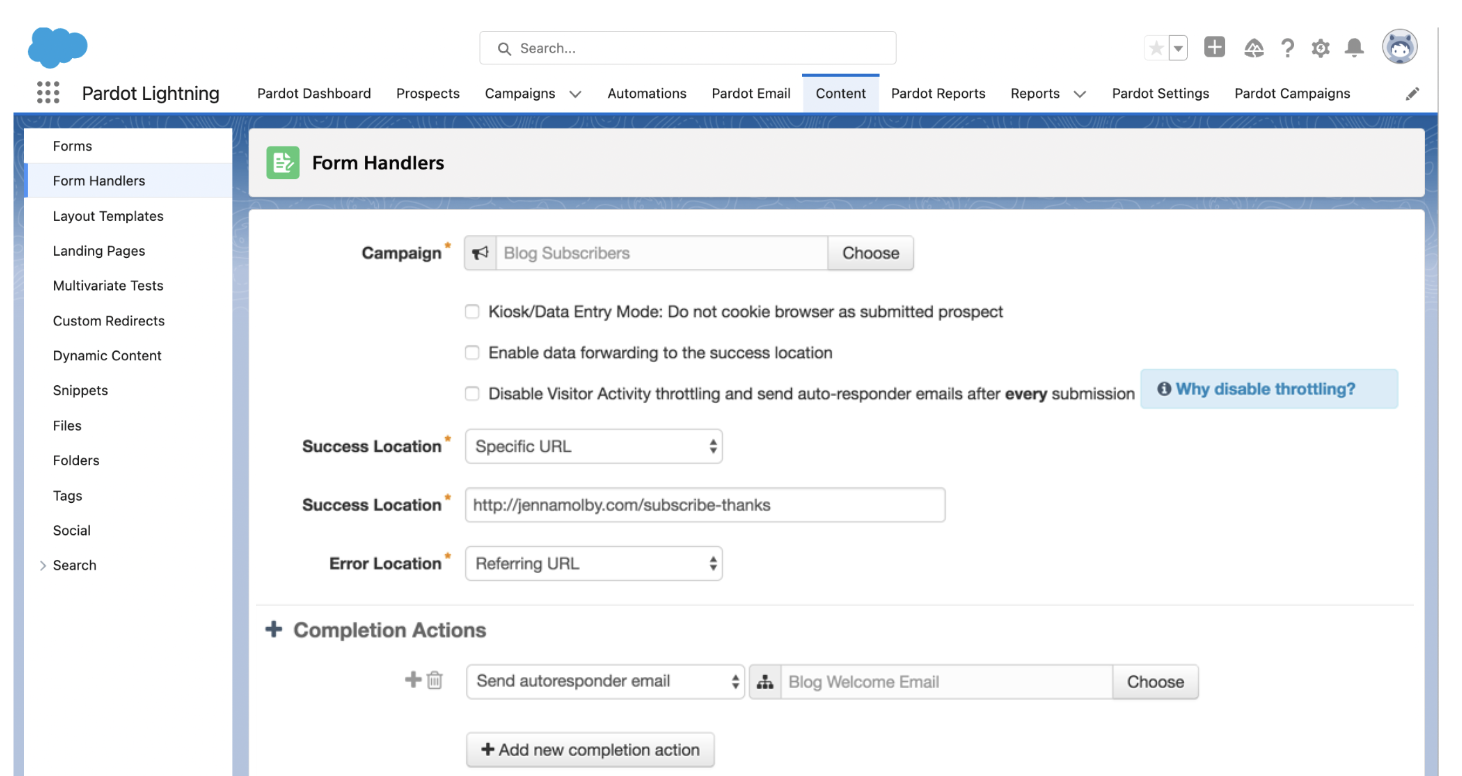The image size is (1462, 776).
Task: Open the Campaigns tab
Action: click(x=520, y=94)
